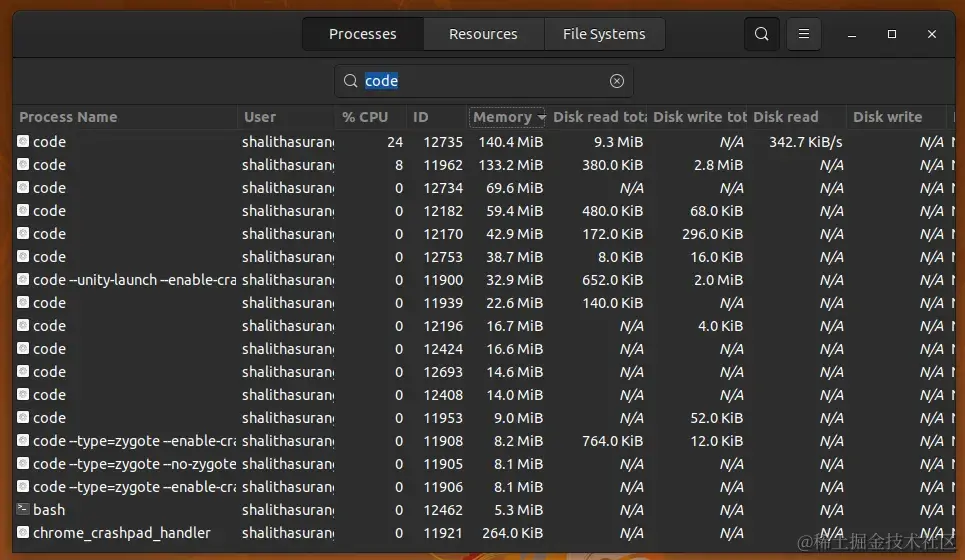The image size is (965, 560).
Task: Sort by Disk write column header
Action: click(897, 117)
